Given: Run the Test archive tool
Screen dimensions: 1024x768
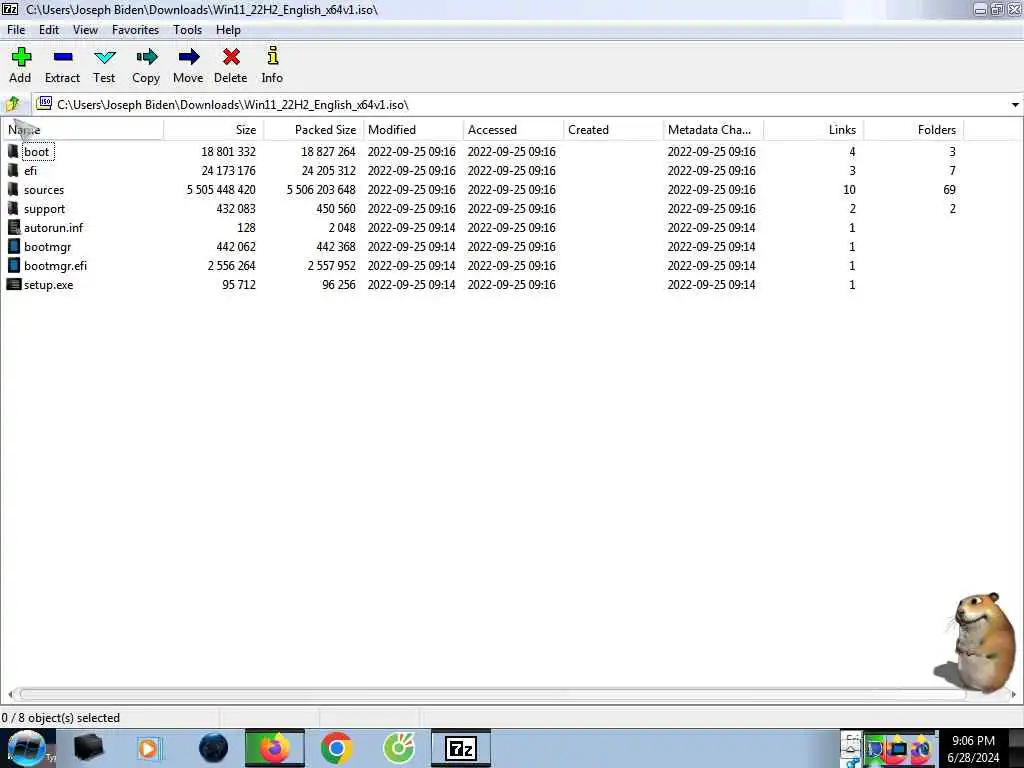Looking at the screenshot, I should tap(104, 57).
